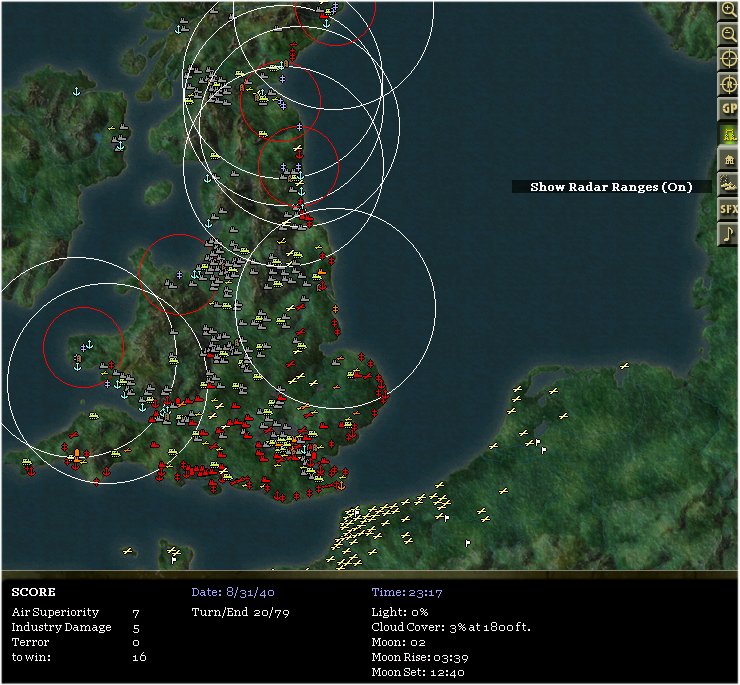Toggle the Show Radar Ranges tower icon
The height and width of the screenshot is (685, 740).
click(x=728, y=135)
